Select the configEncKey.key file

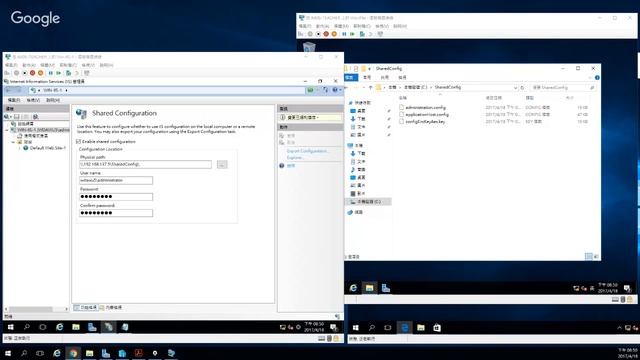[424, 121]
